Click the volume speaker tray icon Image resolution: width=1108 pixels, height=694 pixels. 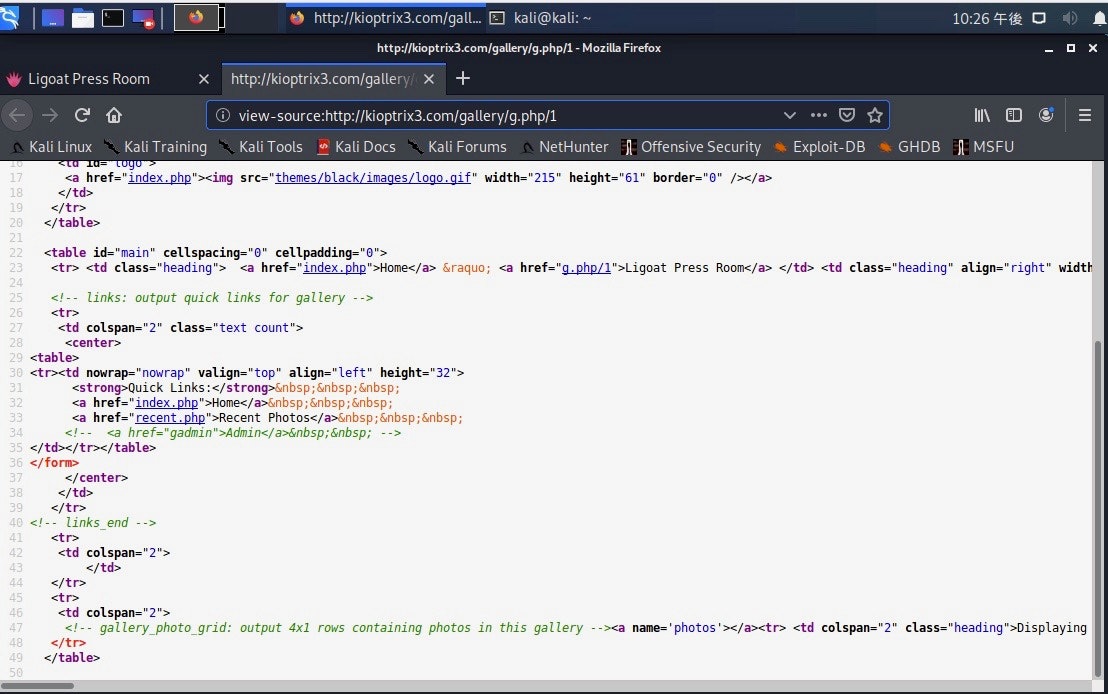coord(1069,18)
